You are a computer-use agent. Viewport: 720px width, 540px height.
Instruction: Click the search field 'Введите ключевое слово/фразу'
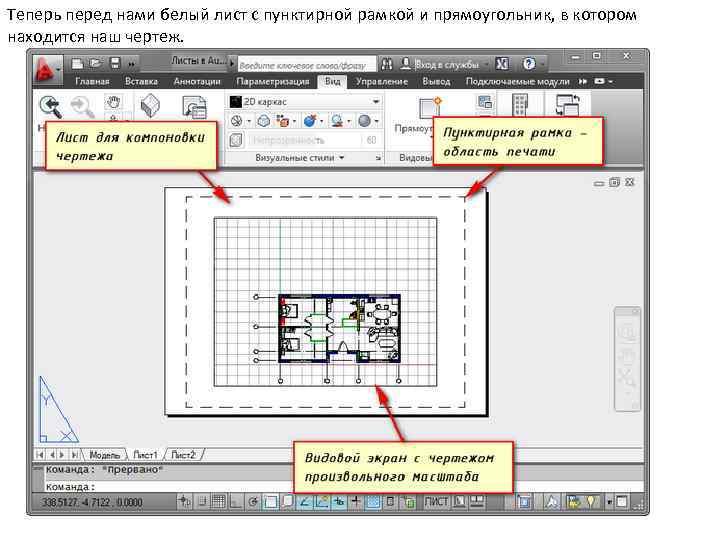pos(306,65)
